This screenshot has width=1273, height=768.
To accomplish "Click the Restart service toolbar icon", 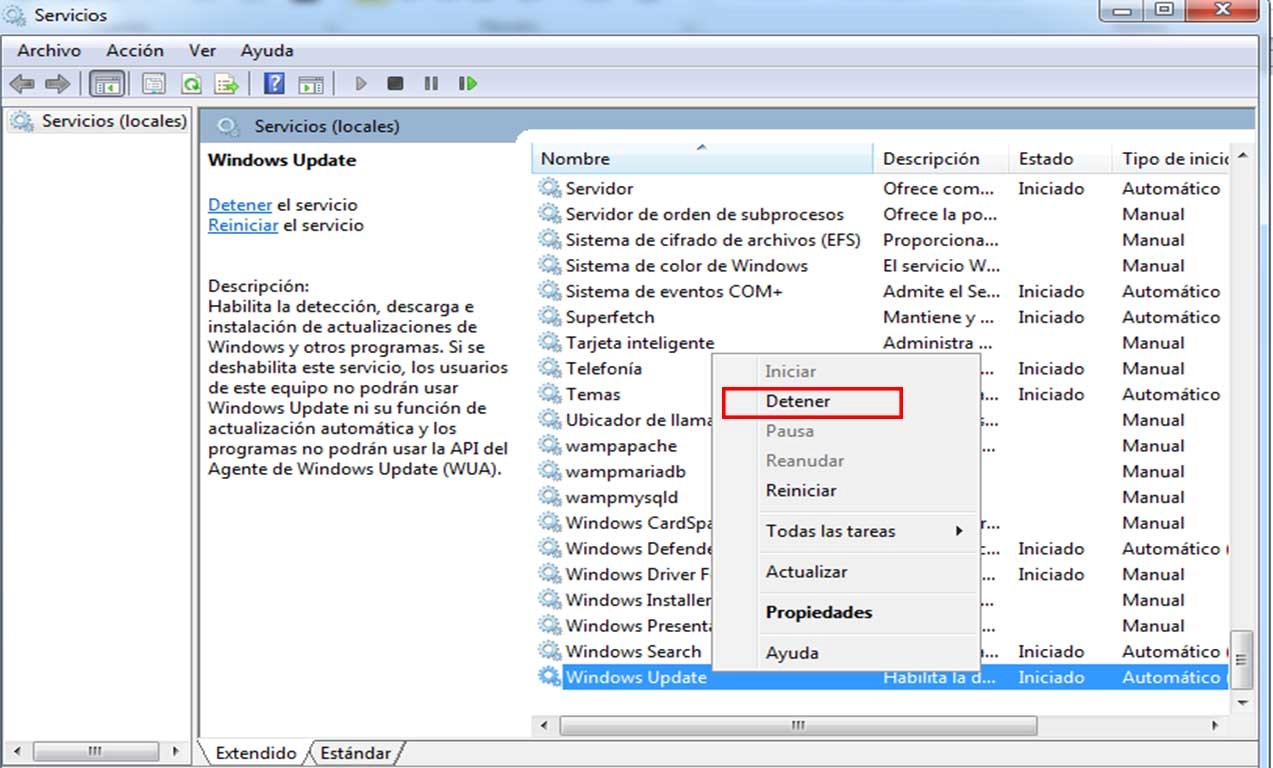I will click(x=466, y=83).
